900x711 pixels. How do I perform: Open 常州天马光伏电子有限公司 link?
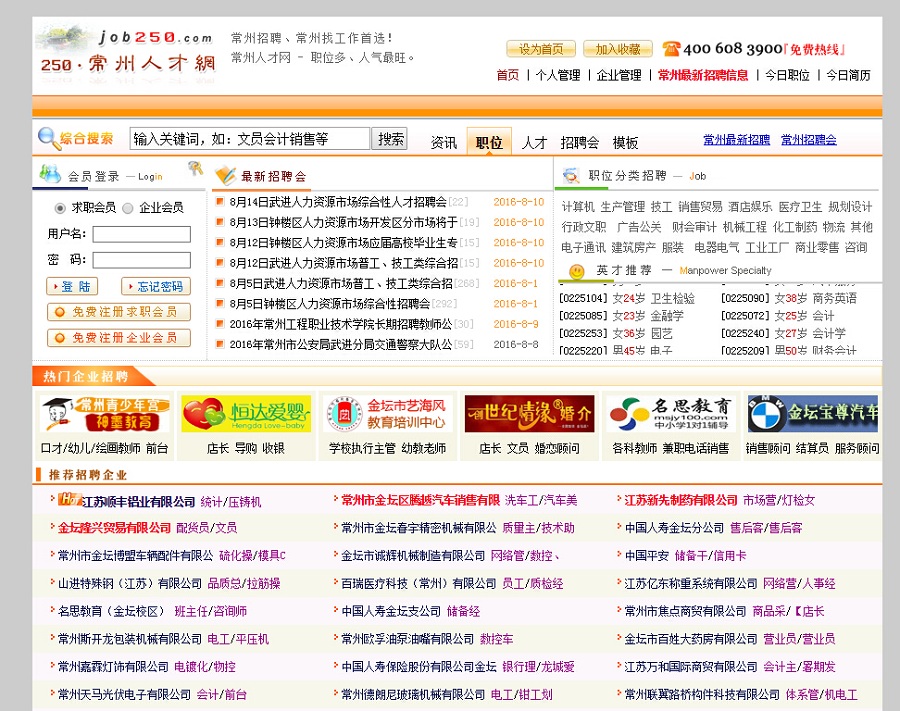[x=125, y=694]
